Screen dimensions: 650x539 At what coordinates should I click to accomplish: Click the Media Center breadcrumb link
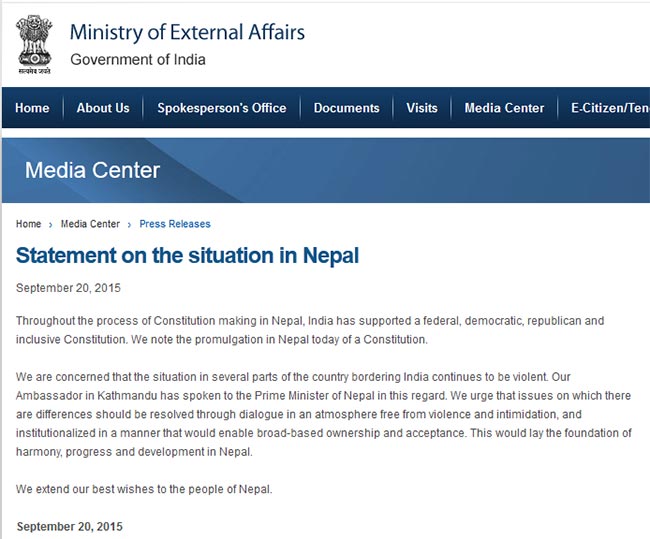(x=90, y=224)
